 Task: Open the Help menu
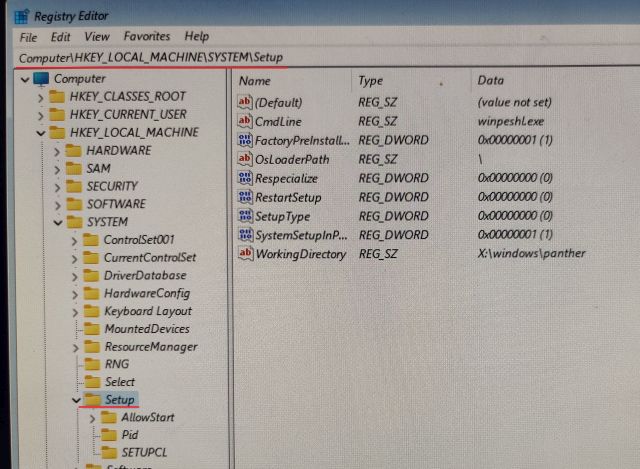[197, 36]
